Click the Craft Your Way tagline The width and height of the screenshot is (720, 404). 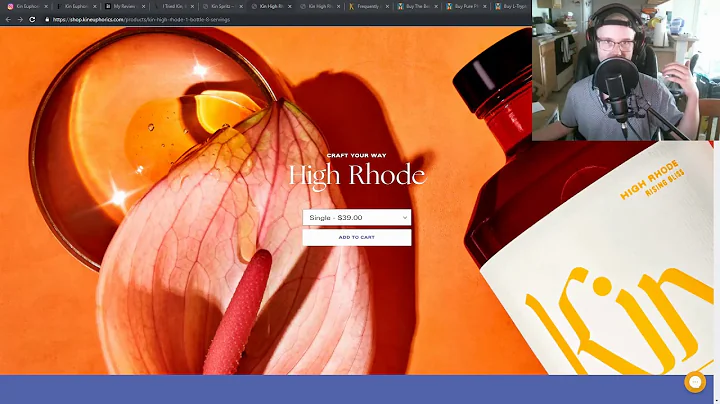[x=356, y=156]
